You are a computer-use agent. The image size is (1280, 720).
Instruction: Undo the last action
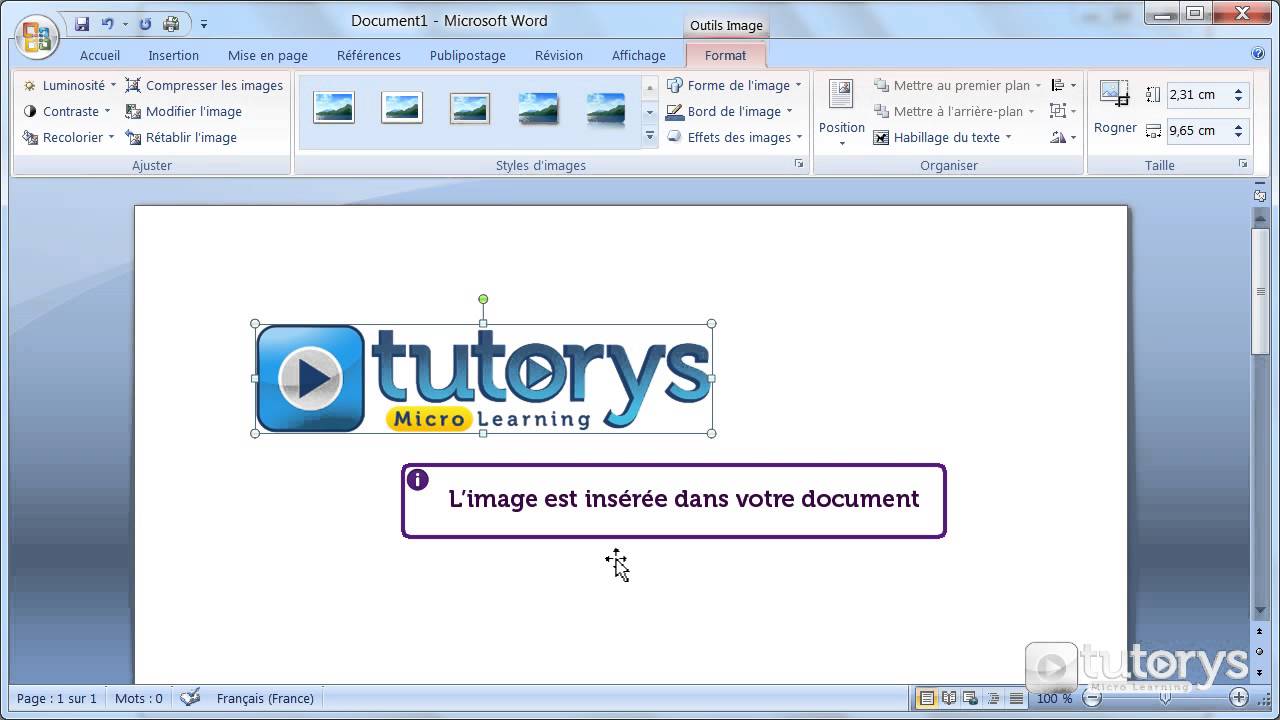pyautogui.click(x=107, y=23)
